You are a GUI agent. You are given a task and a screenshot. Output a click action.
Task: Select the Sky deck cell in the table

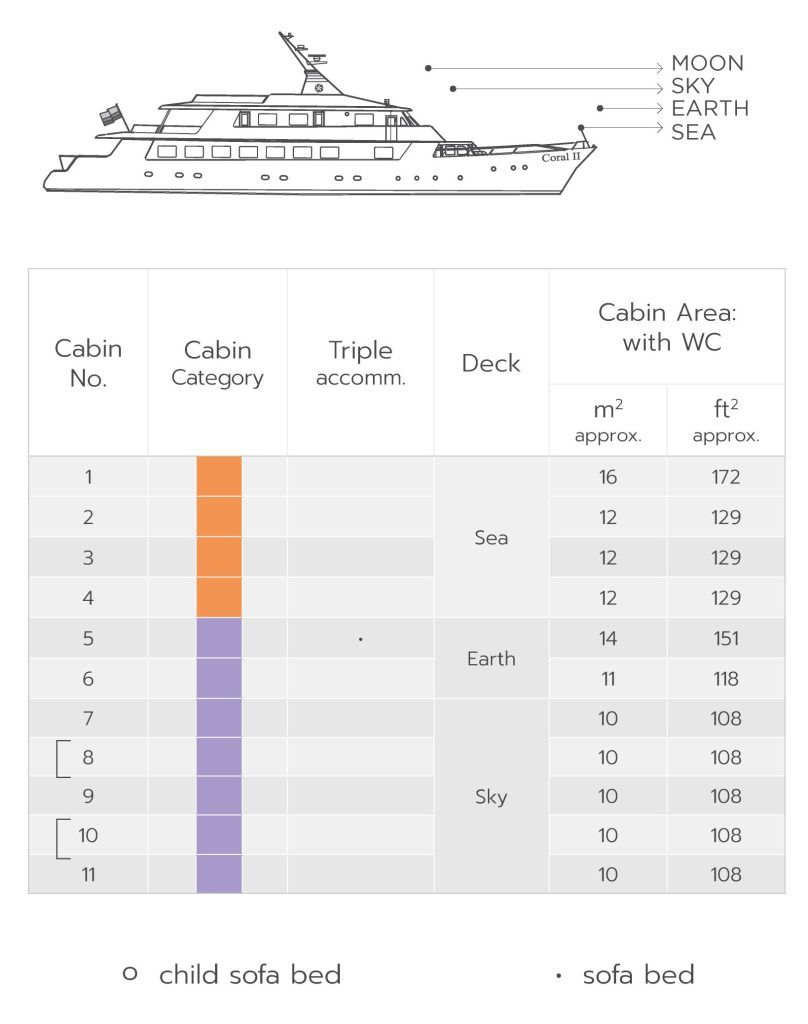(x=491, y=797)
